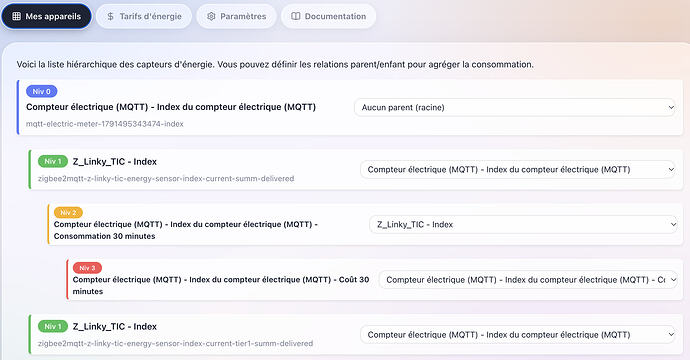Image resolution: width=690 pixels, height=360 pixels.
Task: Click 'Z_Linky_TIC - Index' title above current-summ-delivered
Action: click(x=115, y=162)
